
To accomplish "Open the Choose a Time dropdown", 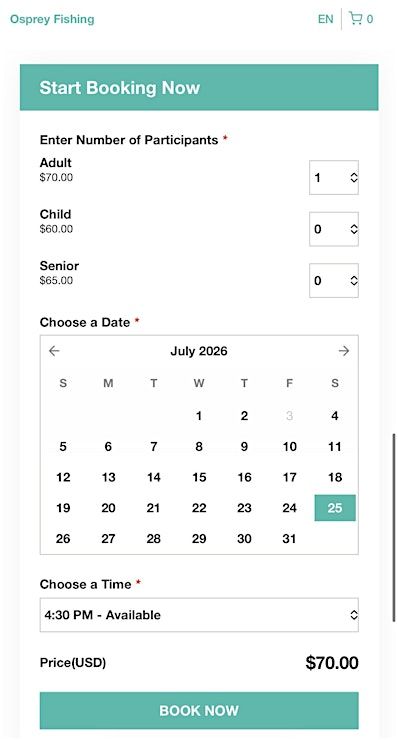I will point(199,615).
